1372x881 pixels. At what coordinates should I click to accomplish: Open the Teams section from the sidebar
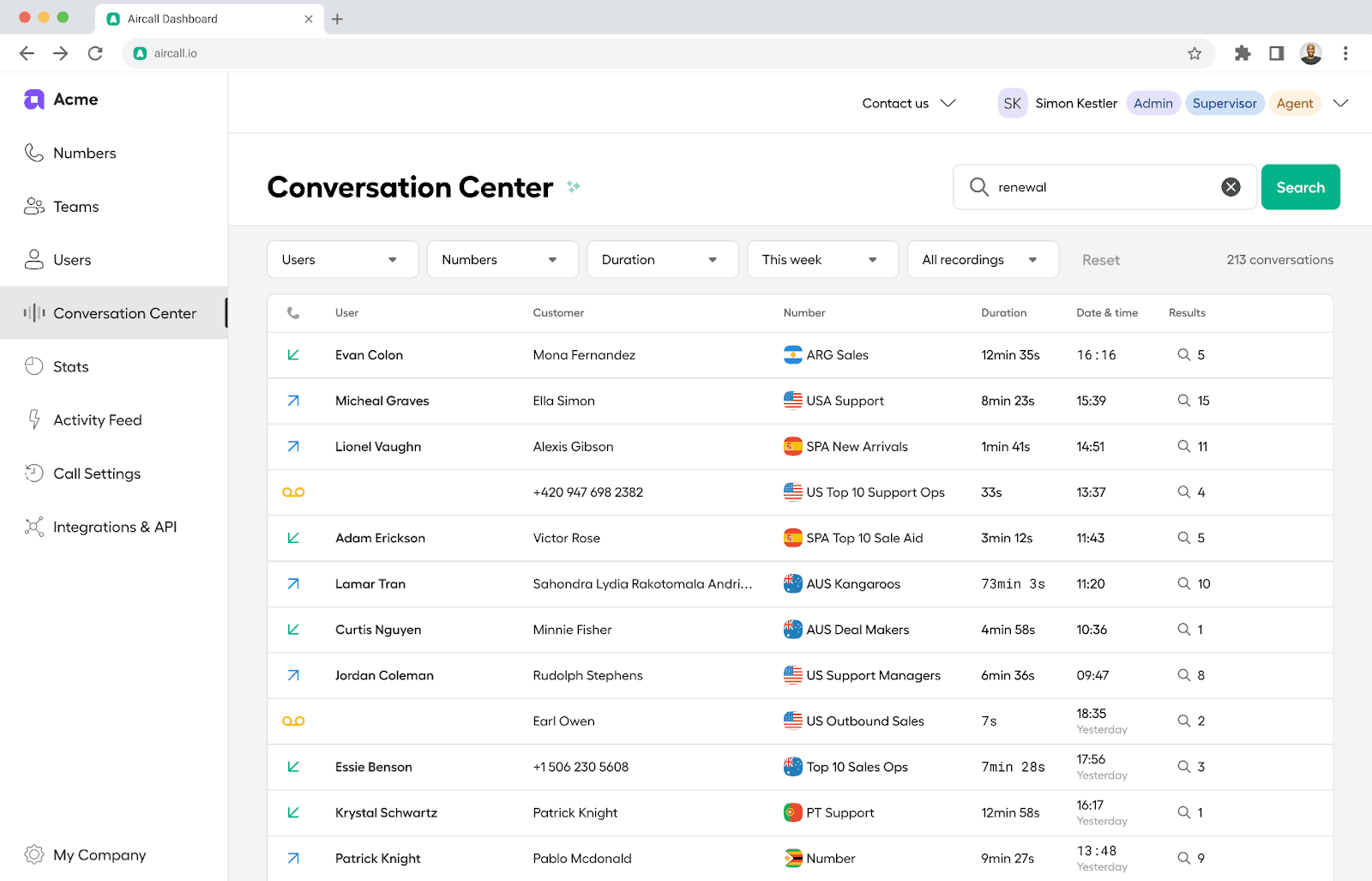[76, 206]
